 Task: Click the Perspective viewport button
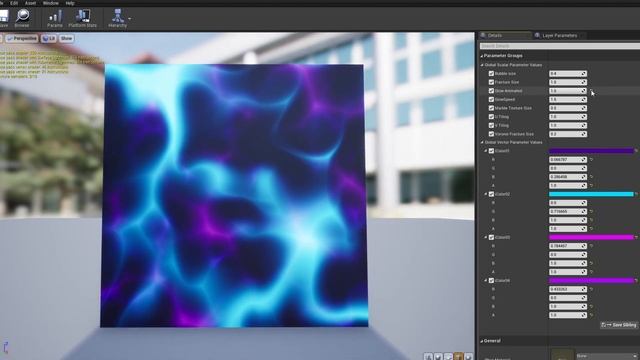pyautogui.click(x=22, y=38)
